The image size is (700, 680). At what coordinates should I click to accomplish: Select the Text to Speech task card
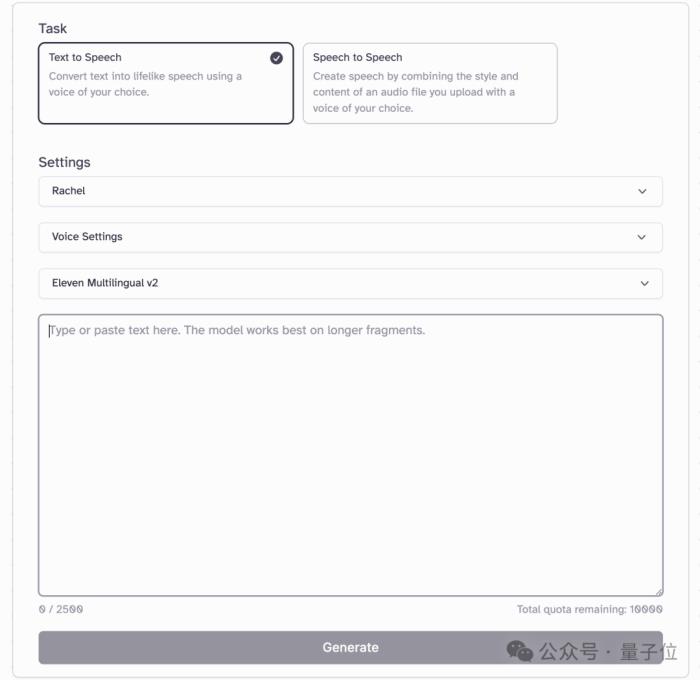pos(166,83)
